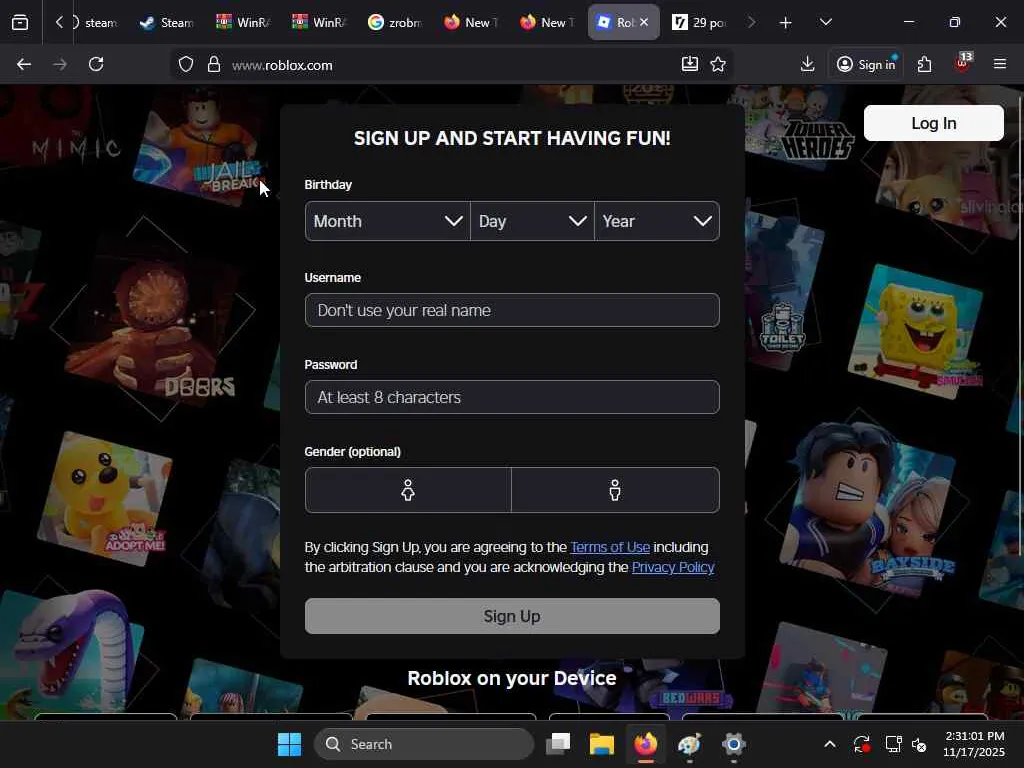1024x768 pixels.
Task: Click the Firefox Sign in button
Action: click(x=866, y=64)
